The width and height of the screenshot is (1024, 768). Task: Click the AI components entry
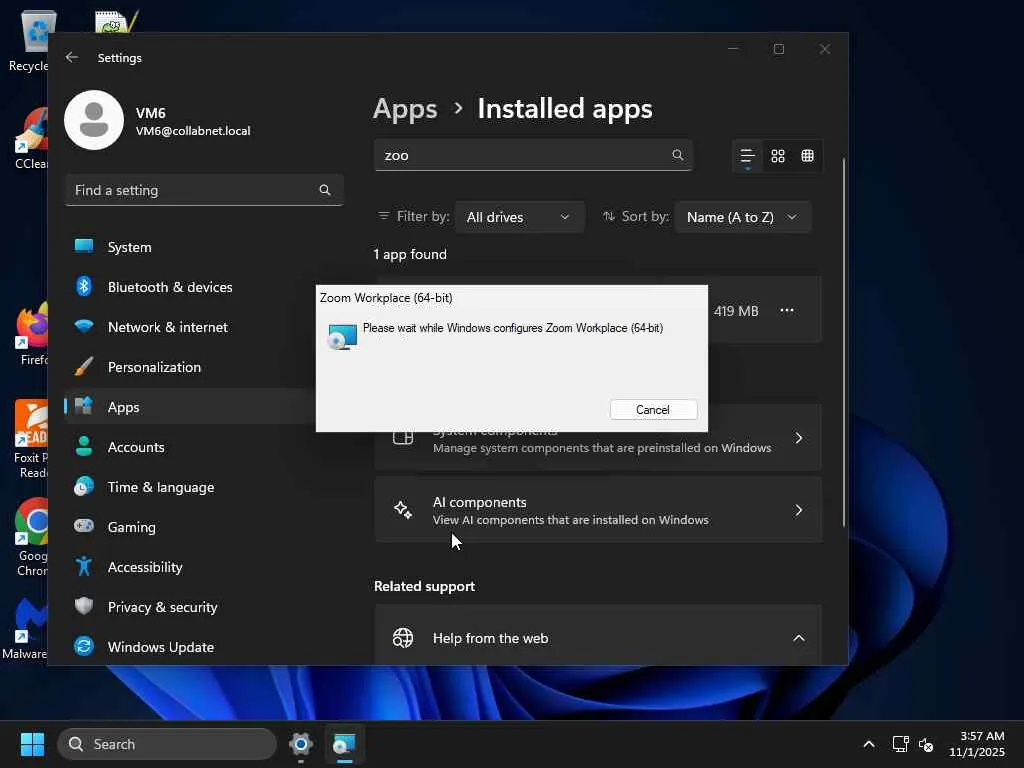[598, 510]
